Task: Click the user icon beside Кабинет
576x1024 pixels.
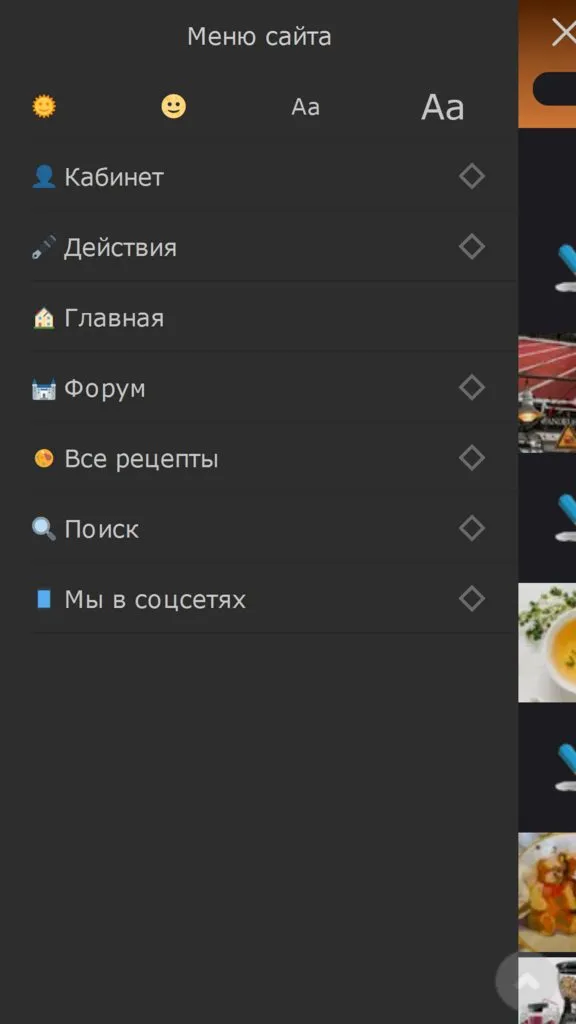Action: pyautogui.click(x=44, y=177)
